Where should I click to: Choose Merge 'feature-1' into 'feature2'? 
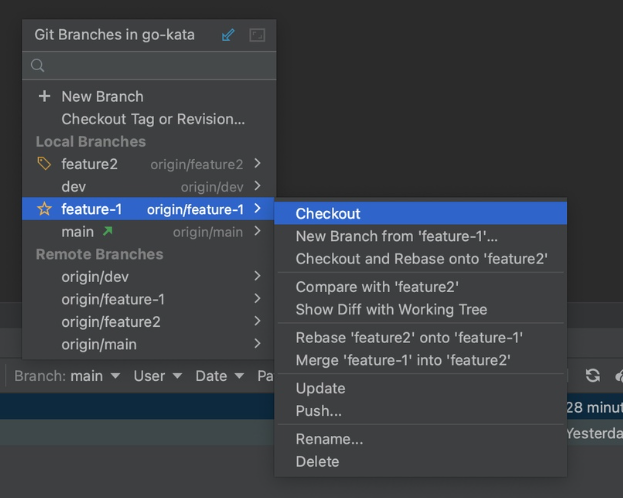(403, 360)
